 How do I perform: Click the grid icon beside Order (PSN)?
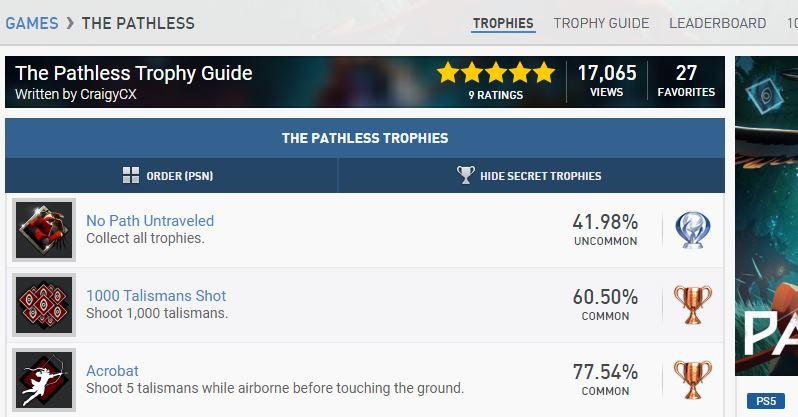tap(130, 176)
